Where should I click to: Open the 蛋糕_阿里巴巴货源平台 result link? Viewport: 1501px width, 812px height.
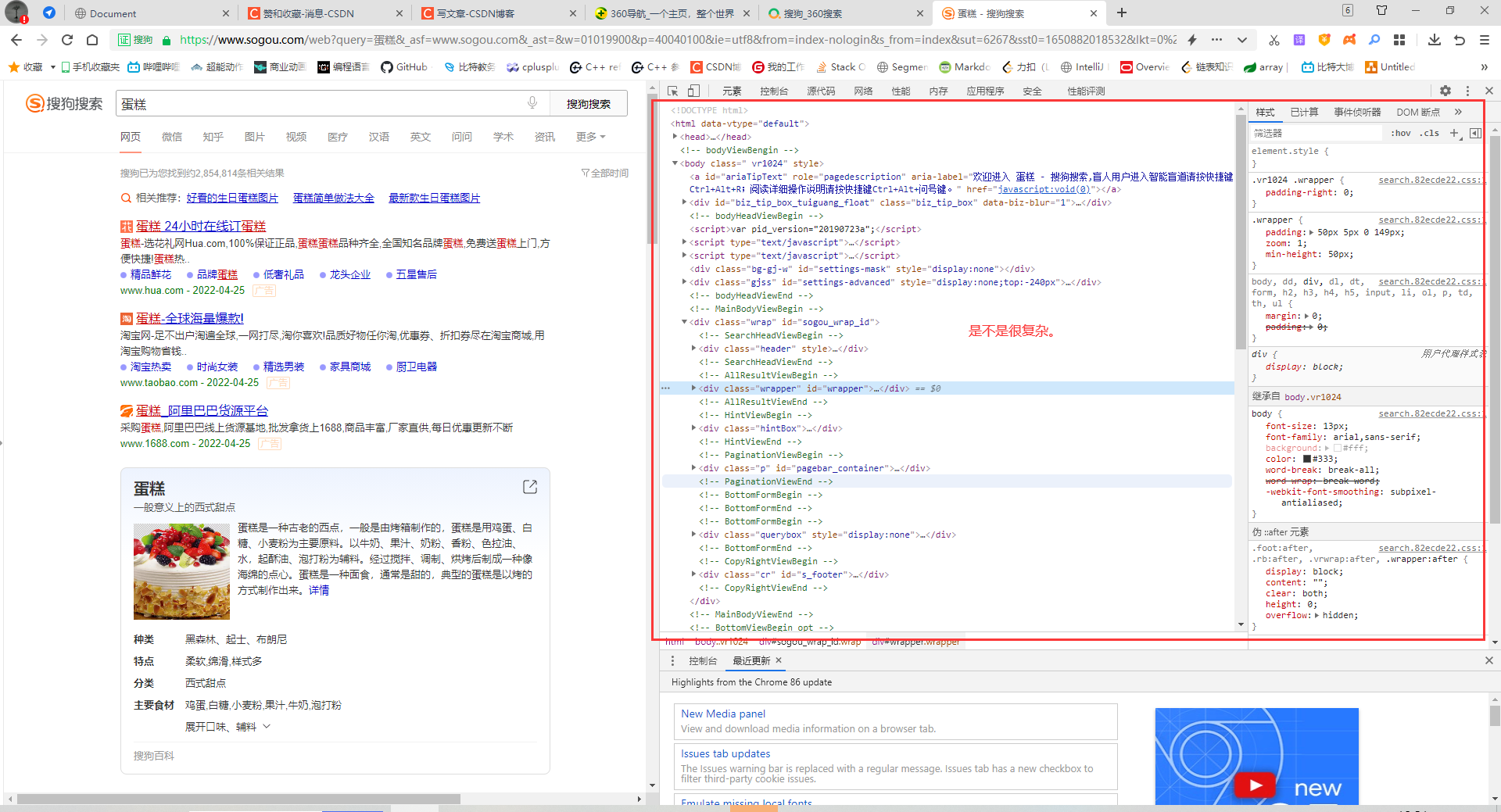pos(202,410)
